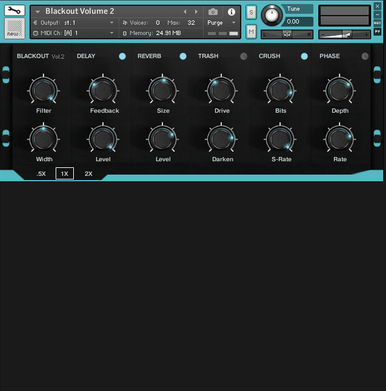Image resolution: width=386 pixels, height=391 pixels.
Task: Click the Tune knob
Action: click(x=272, y=15)
